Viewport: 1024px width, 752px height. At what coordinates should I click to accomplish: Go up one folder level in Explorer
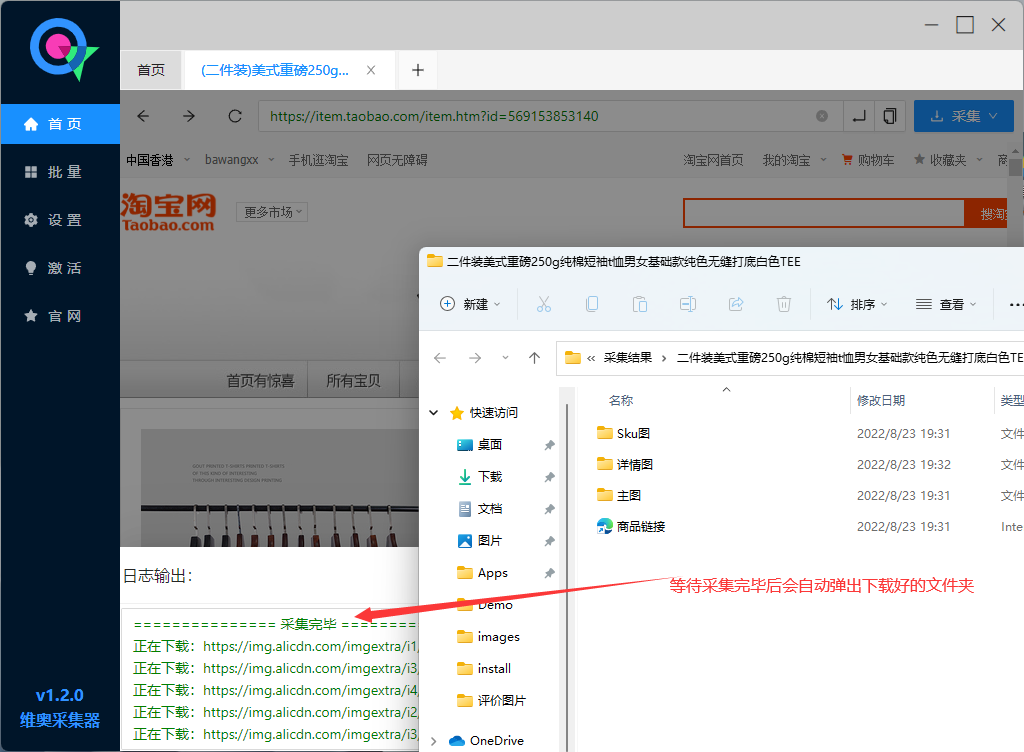coord(534,358)
